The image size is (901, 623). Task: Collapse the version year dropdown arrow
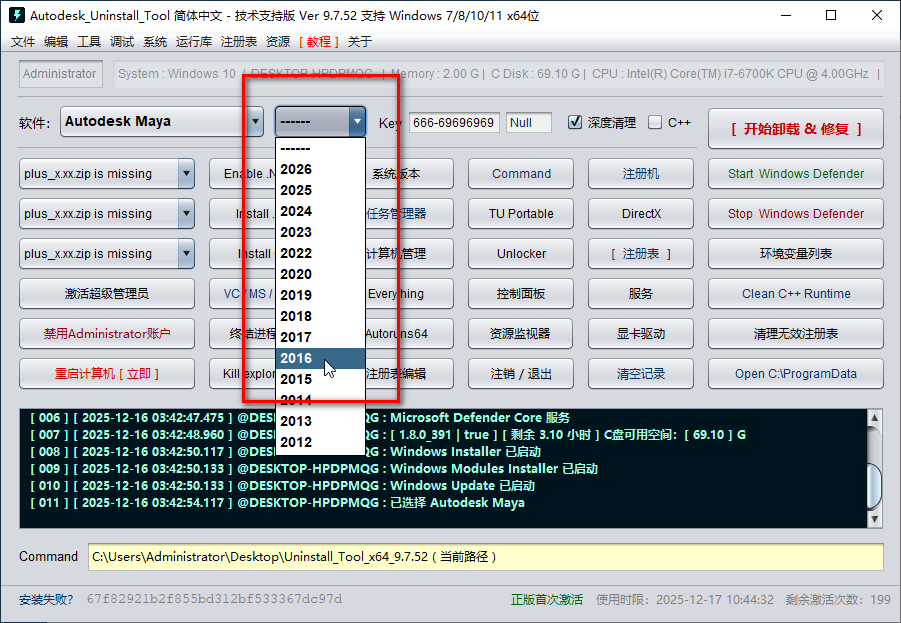[x=357, y=122]
